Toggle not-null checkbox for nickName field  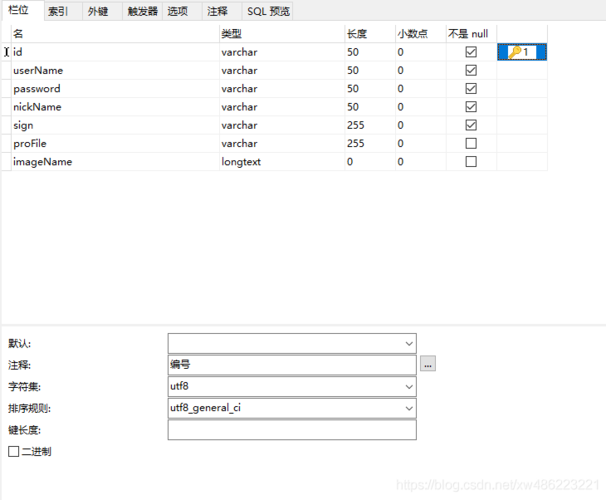471,107
